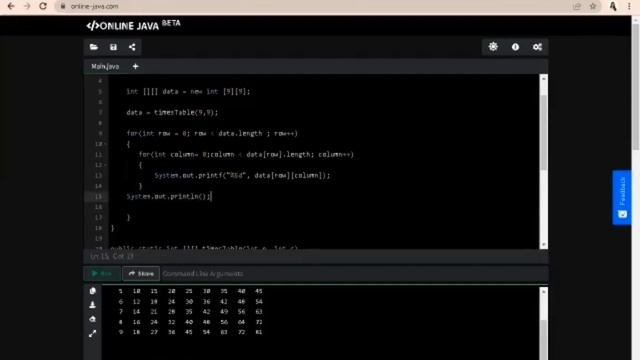Click value 49 in output table
Screen dimensions: 640x360
click(x=224, y=312)
